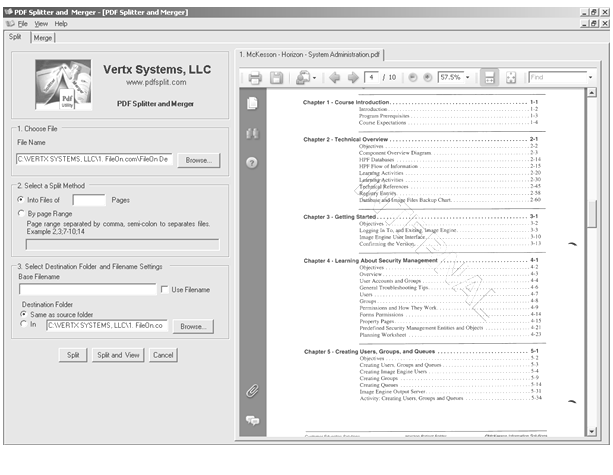
Task: Click the Find search box
Action: coord(558,77)
